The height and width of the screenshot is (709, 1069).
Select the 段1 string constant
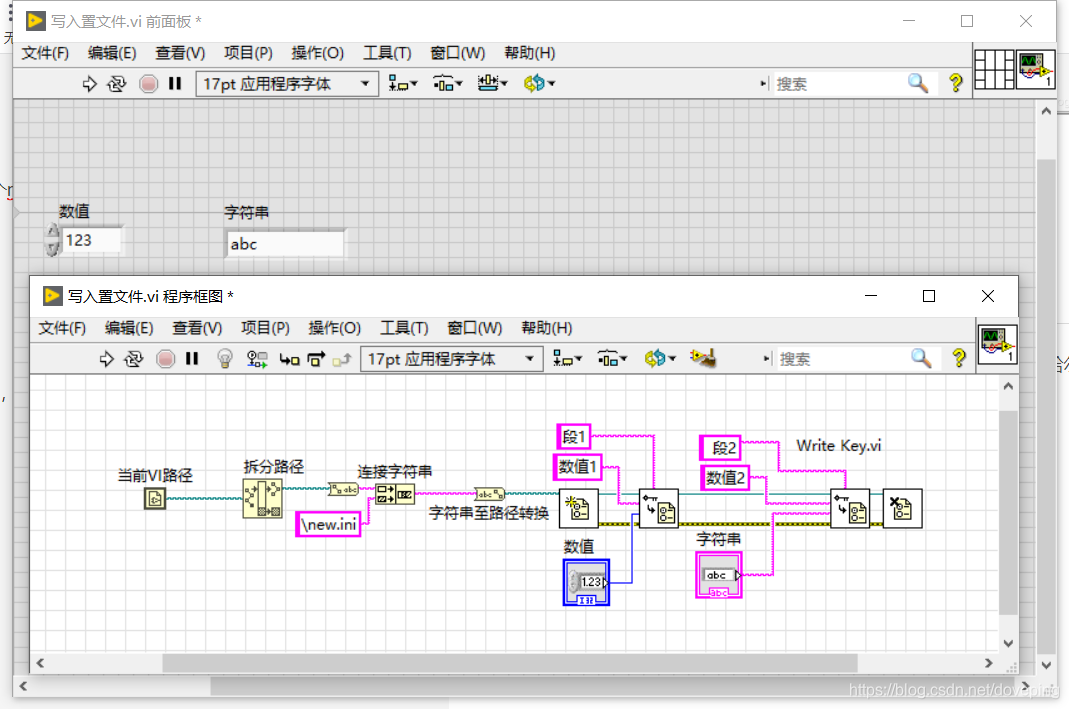573,436
